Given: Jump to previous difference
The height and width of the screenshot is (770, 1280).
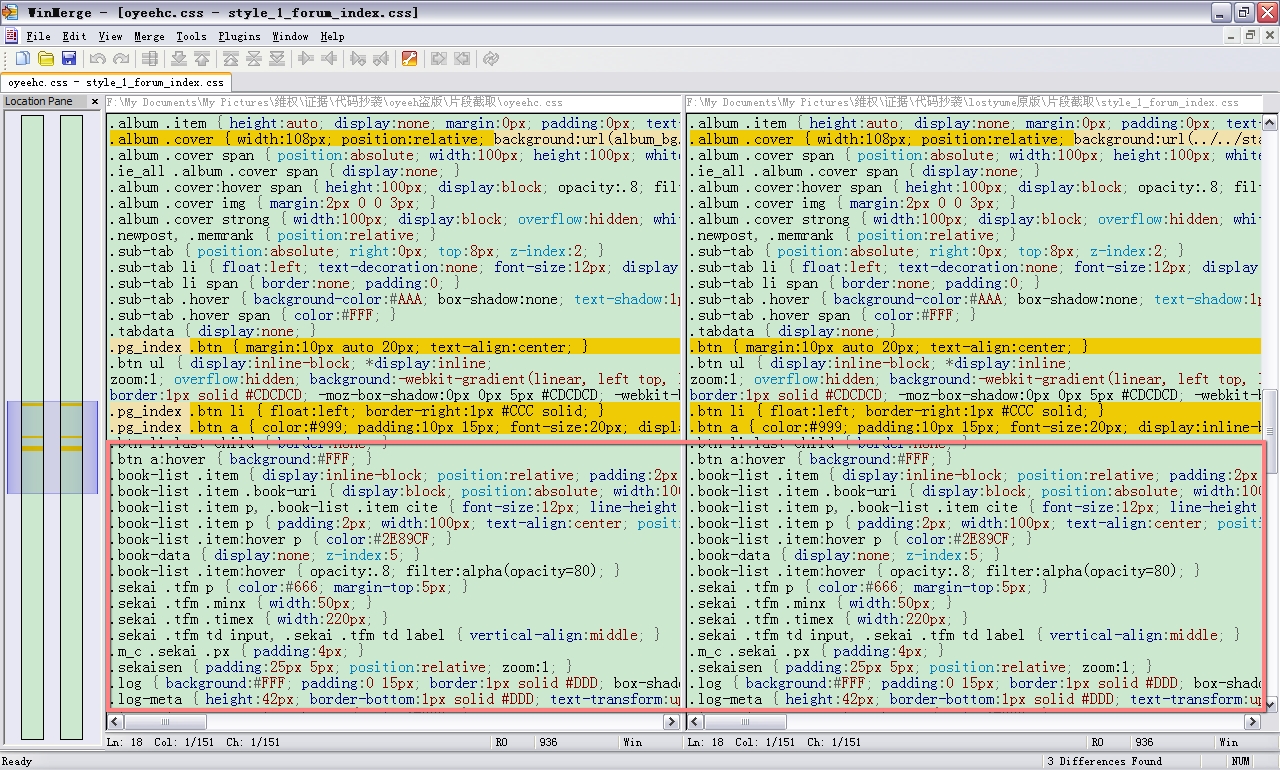Looking at the screenshot, I should 202,59.
